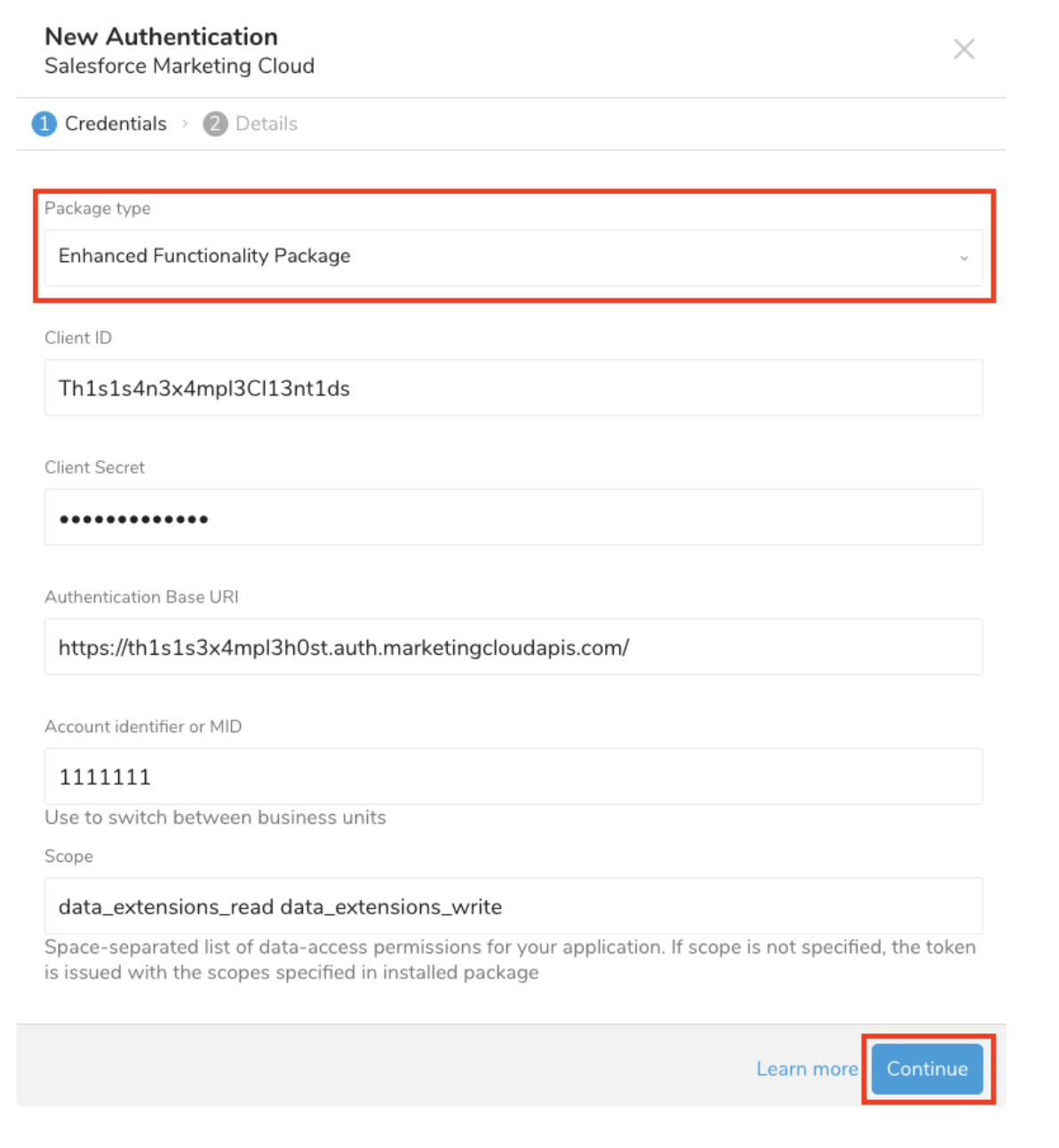Expand the Package type dropdown arrow
The height and width of the screenshot is (1148, 1059).
963,258
